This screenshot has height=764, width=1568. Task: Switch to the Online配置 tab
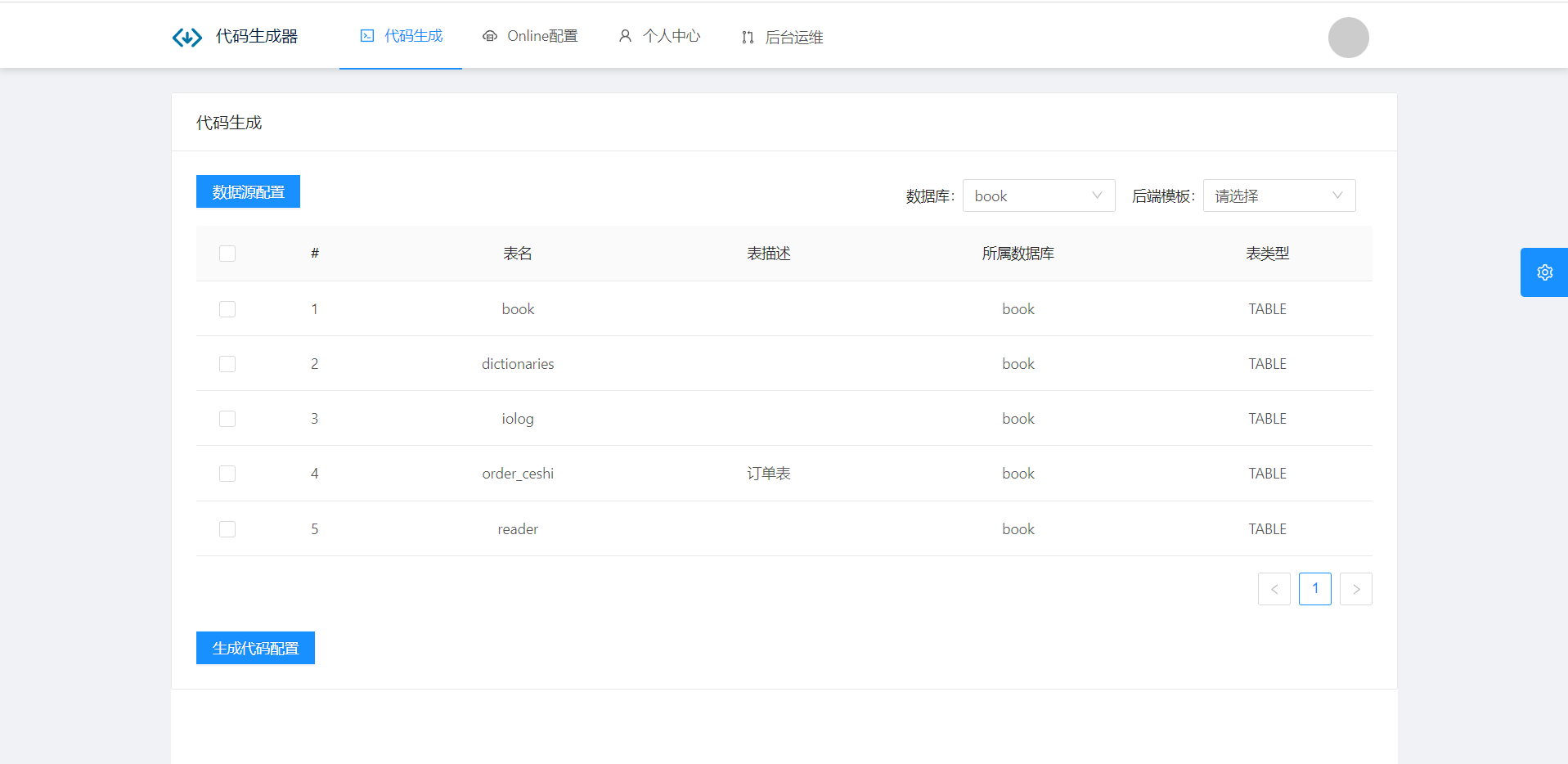530,36
